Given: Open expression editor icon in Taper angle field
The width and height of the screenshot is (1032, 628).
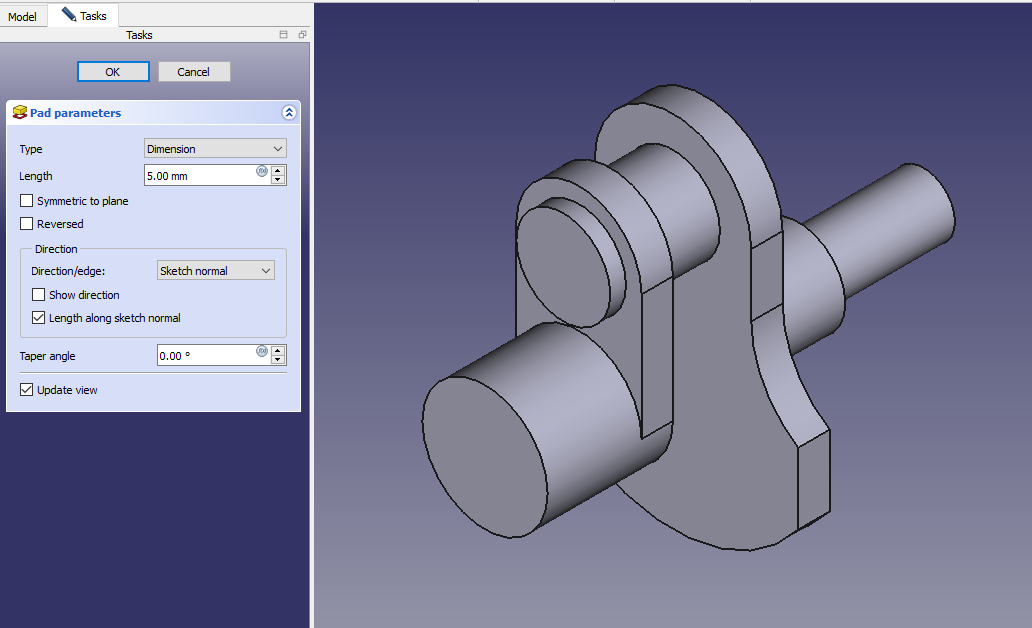Looking at the screenshot, I should pos(262,351).
